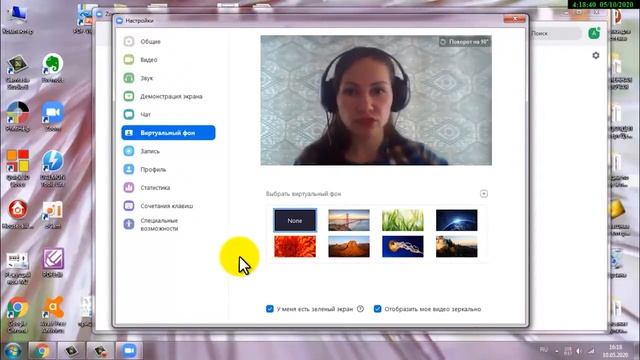
Task: Click the Поиск search field in Zoom window
Action: click(555, 33)
